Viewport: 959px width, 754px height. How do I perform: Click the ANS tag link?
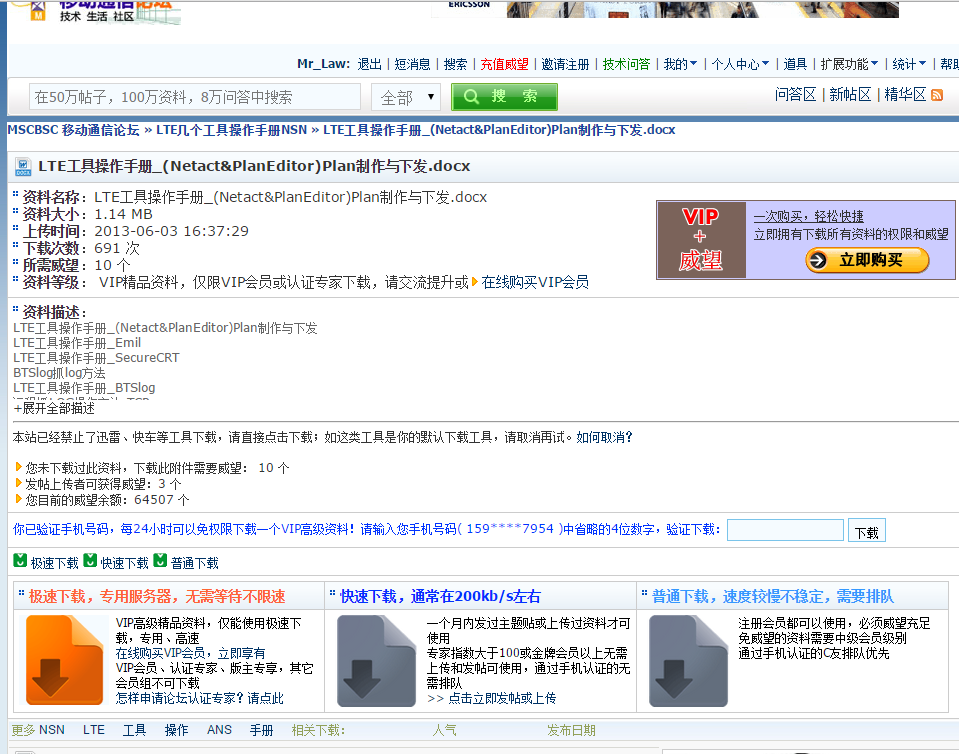pos(219,730)
